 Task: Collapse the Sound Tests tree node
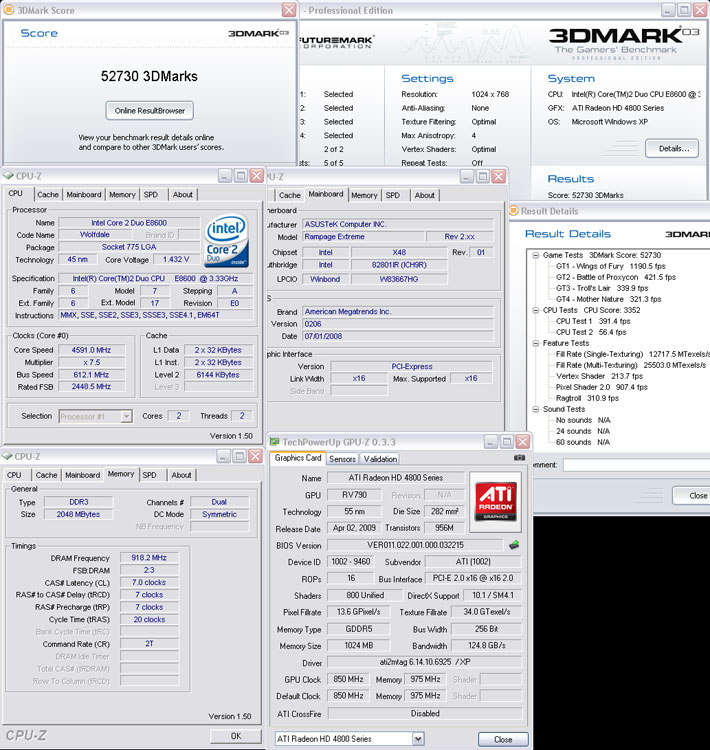click(536, 409)
